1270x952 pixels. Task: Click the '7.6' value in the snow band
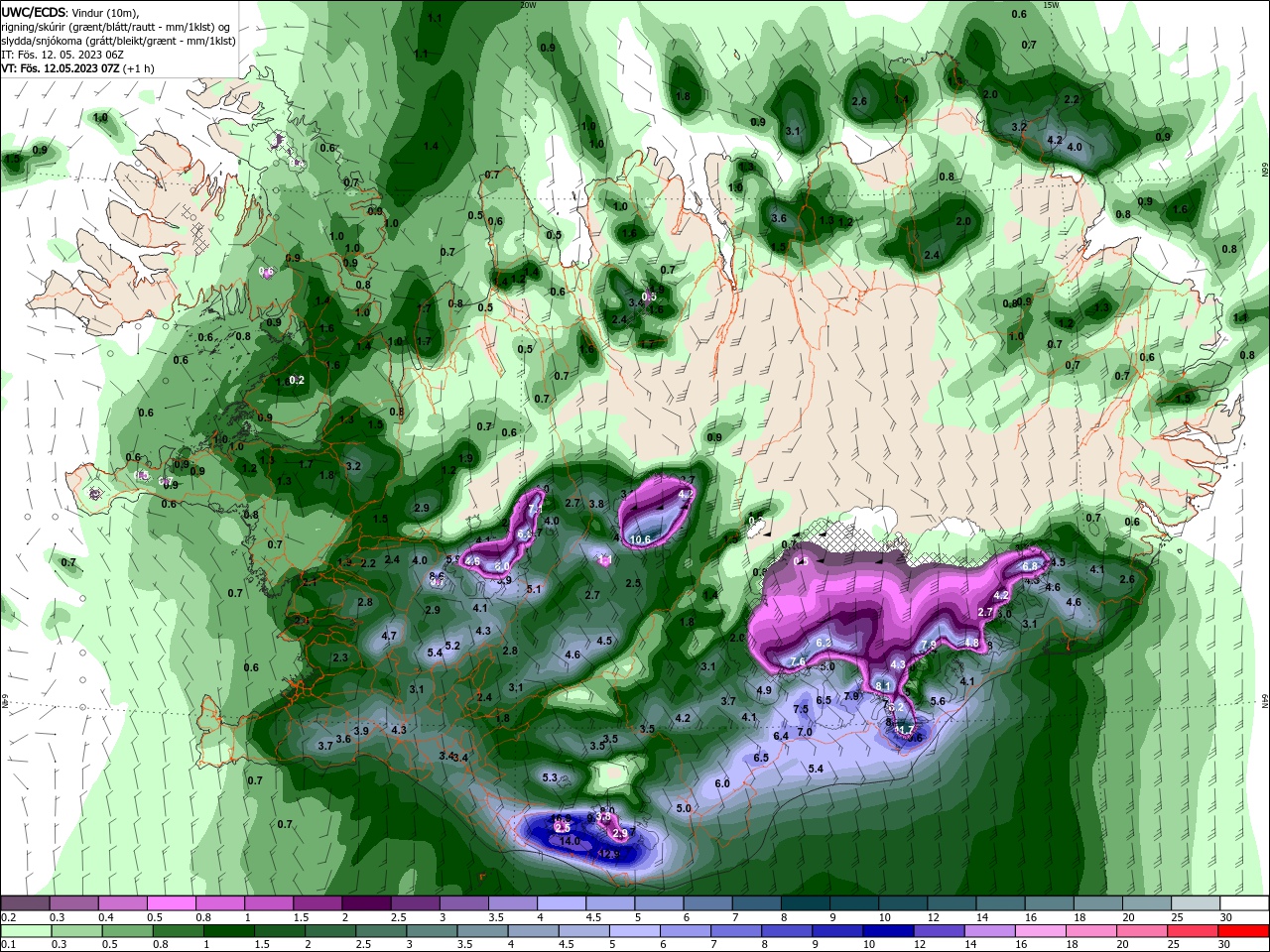(798, 662)
